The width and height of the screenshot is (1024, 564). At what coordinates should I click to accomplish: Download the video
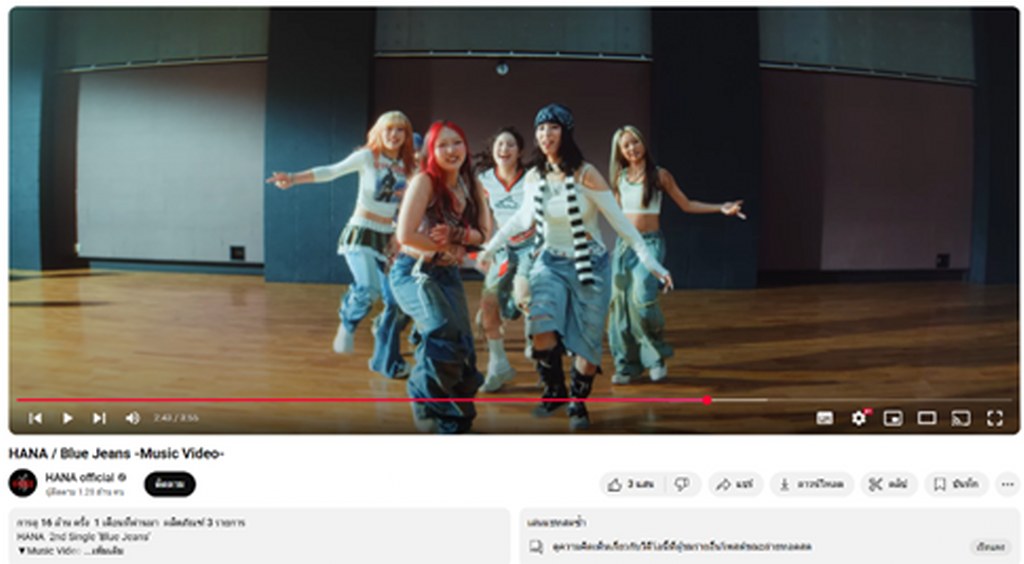(x=812, y=484)
